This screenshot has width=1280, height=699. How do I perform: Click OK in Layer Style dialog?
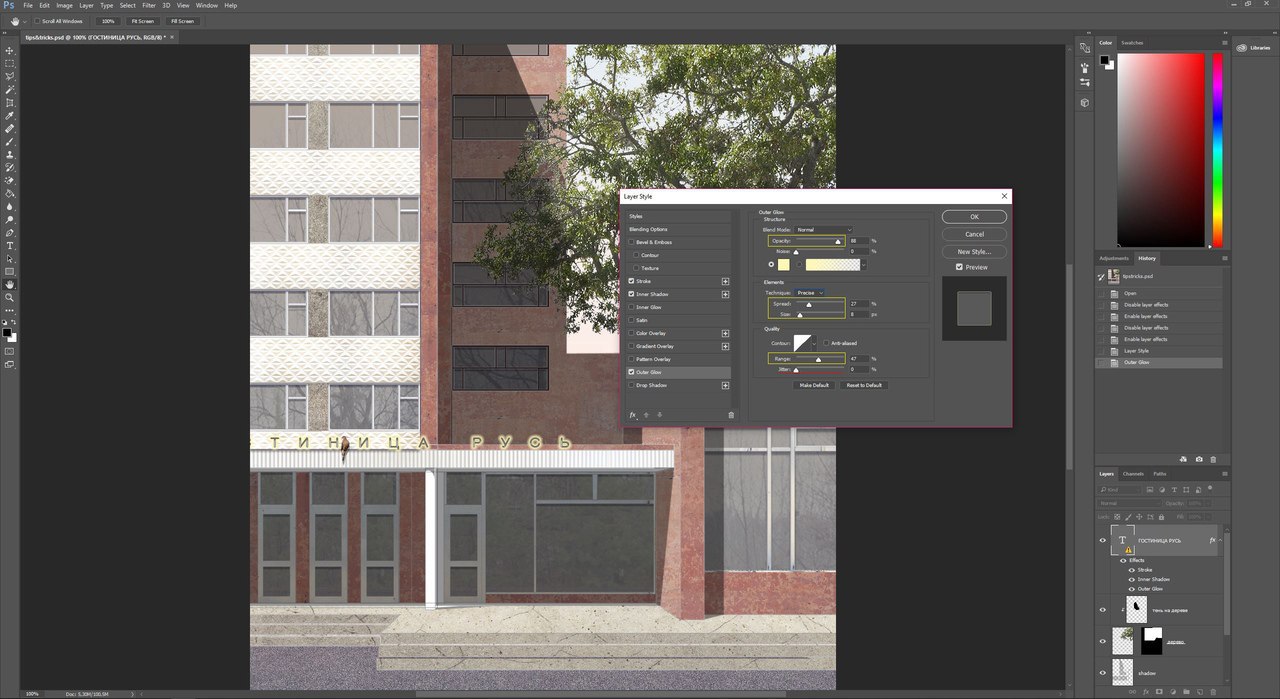974,217
